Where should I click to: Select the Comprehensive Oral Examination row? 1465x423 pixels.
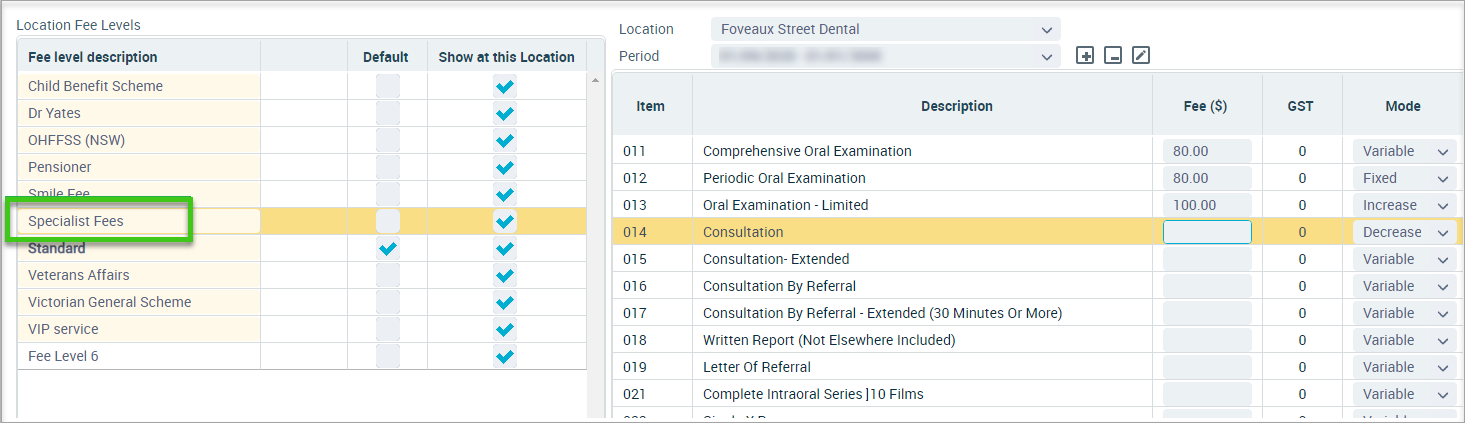[x=1038, y=151]
